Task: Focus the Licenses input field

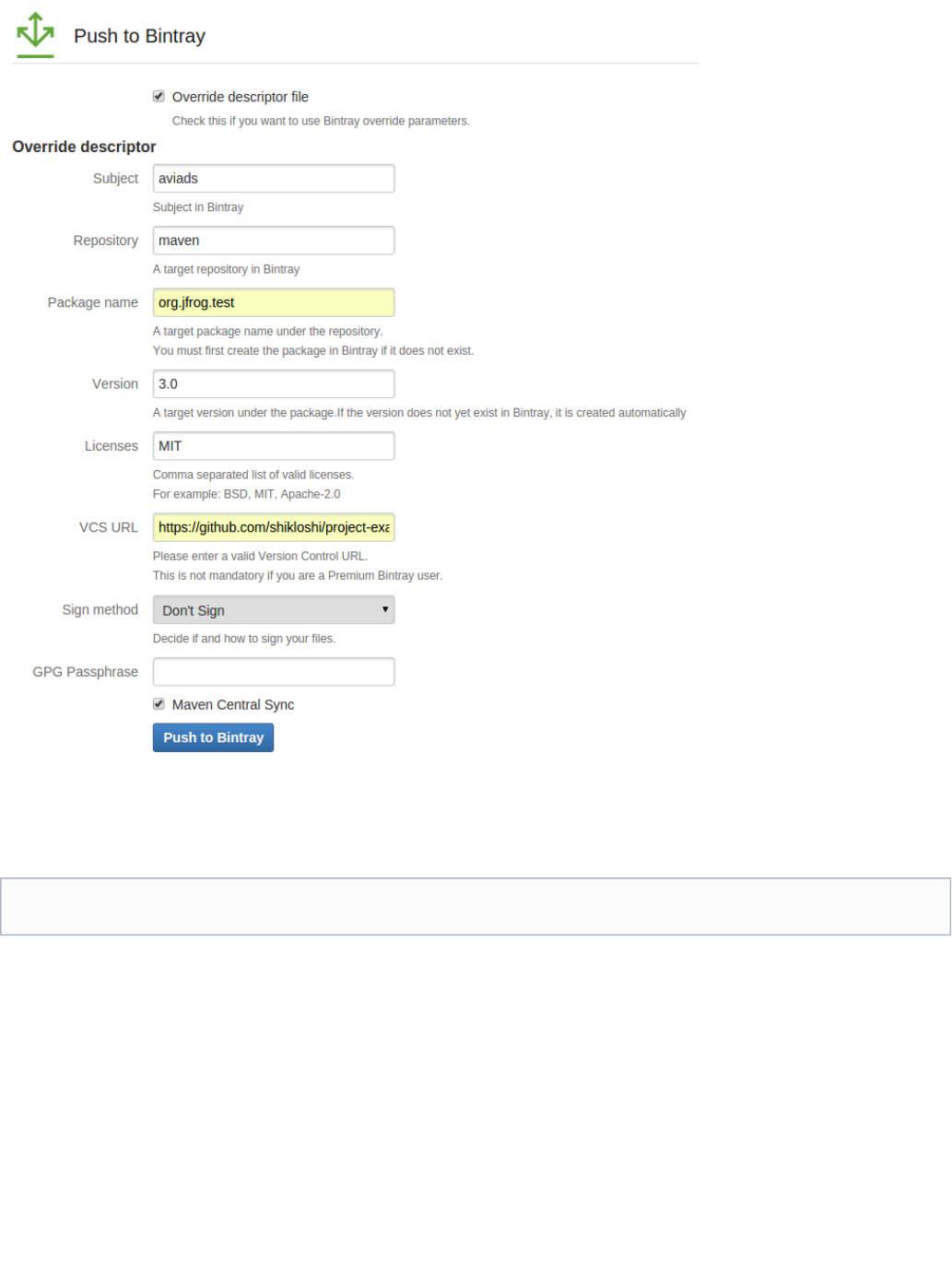Action: pyautogui.click(x=274, y=446)
